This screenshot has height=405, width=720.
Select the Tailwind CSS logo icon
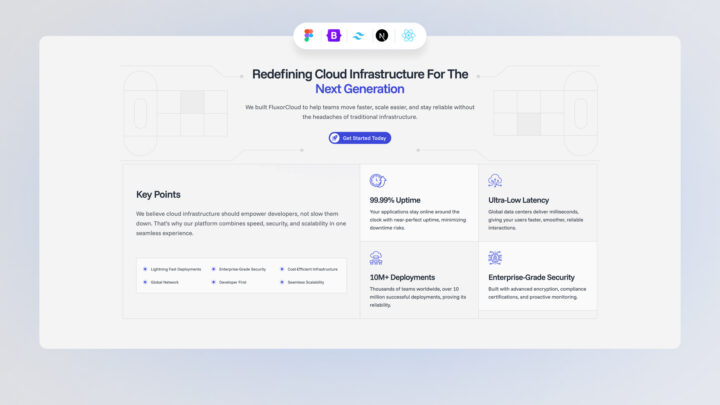(358, 36)
